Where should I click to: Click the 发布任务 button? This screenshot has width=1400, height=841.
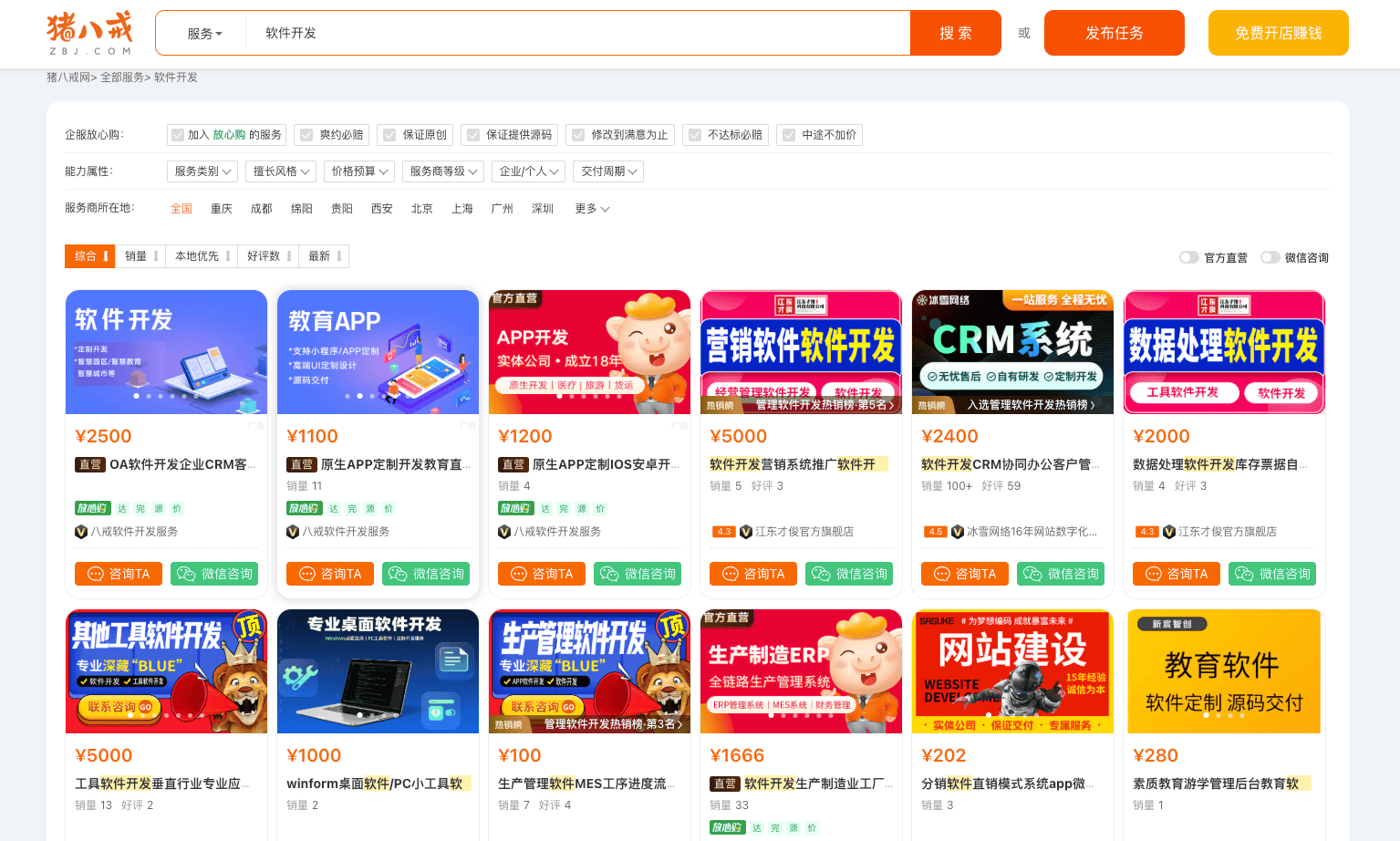1115,32
